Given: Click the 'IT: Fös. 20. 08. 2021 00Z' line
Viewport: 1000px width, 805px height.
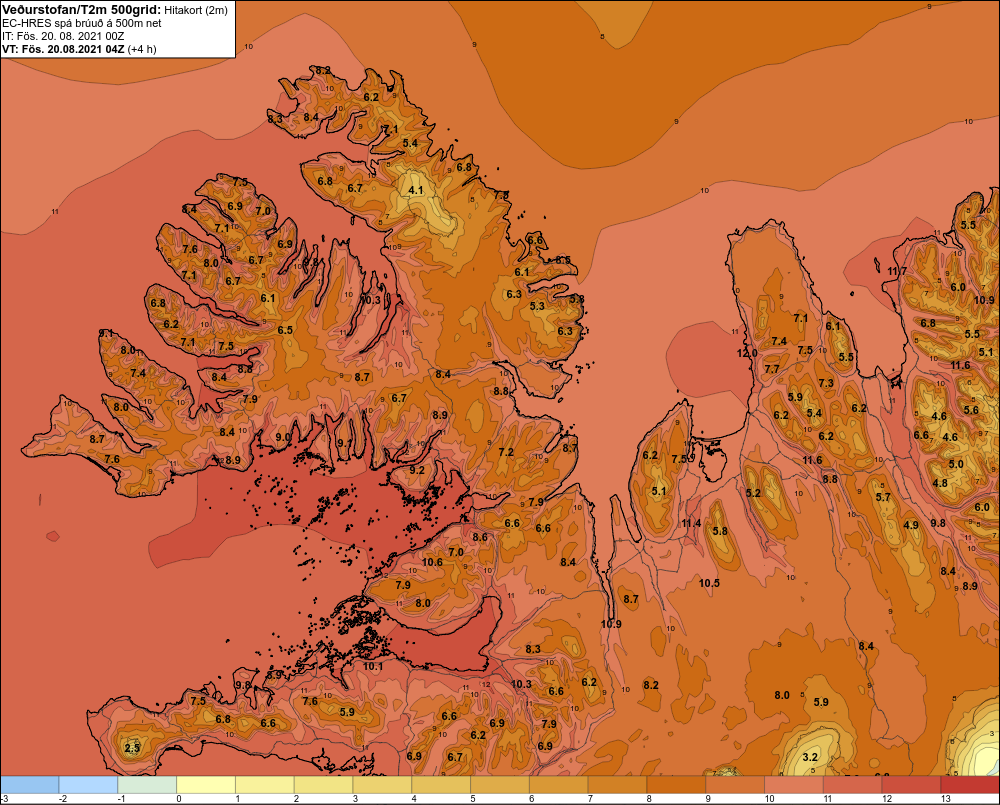Looking at the screenshot, I should pos(63,36).
